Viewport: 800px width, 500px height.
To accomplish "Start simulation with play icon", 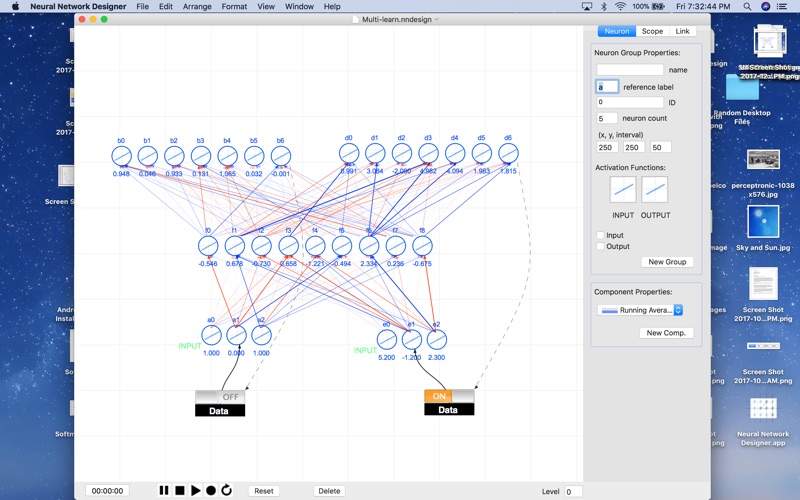I will click(195, 490).
